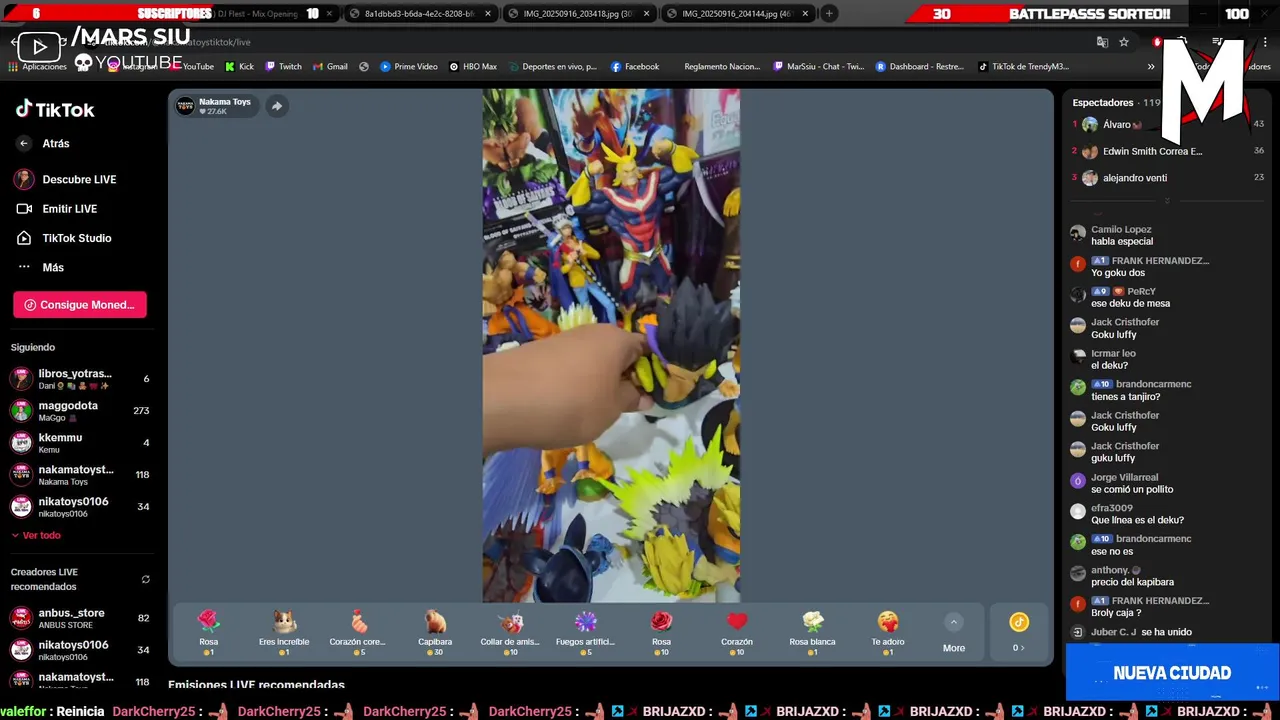Open anbus._store recommended creator
This screenshot has width=1280, height=720.
[80, 619]
